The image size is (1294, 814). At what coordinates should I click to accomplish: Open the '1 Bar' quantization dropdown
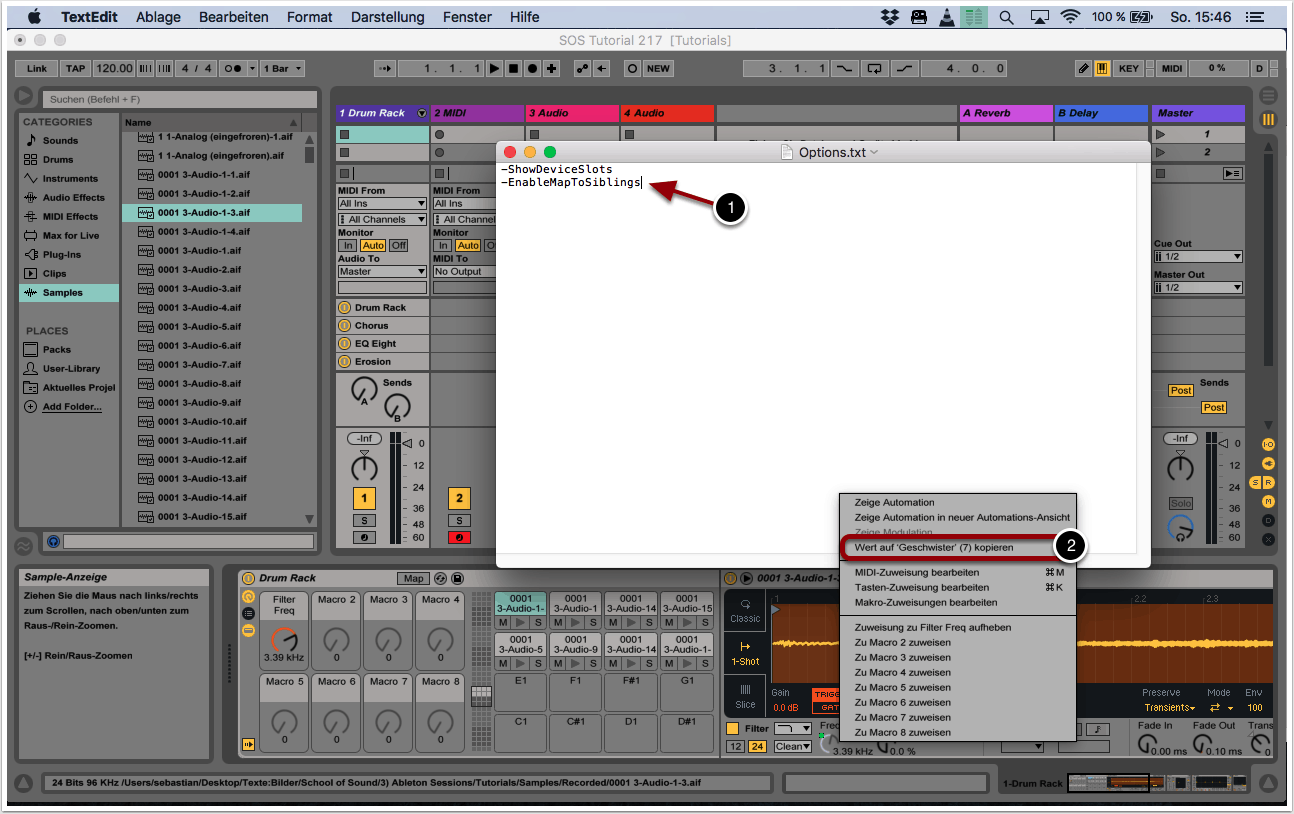coord(282,68)
